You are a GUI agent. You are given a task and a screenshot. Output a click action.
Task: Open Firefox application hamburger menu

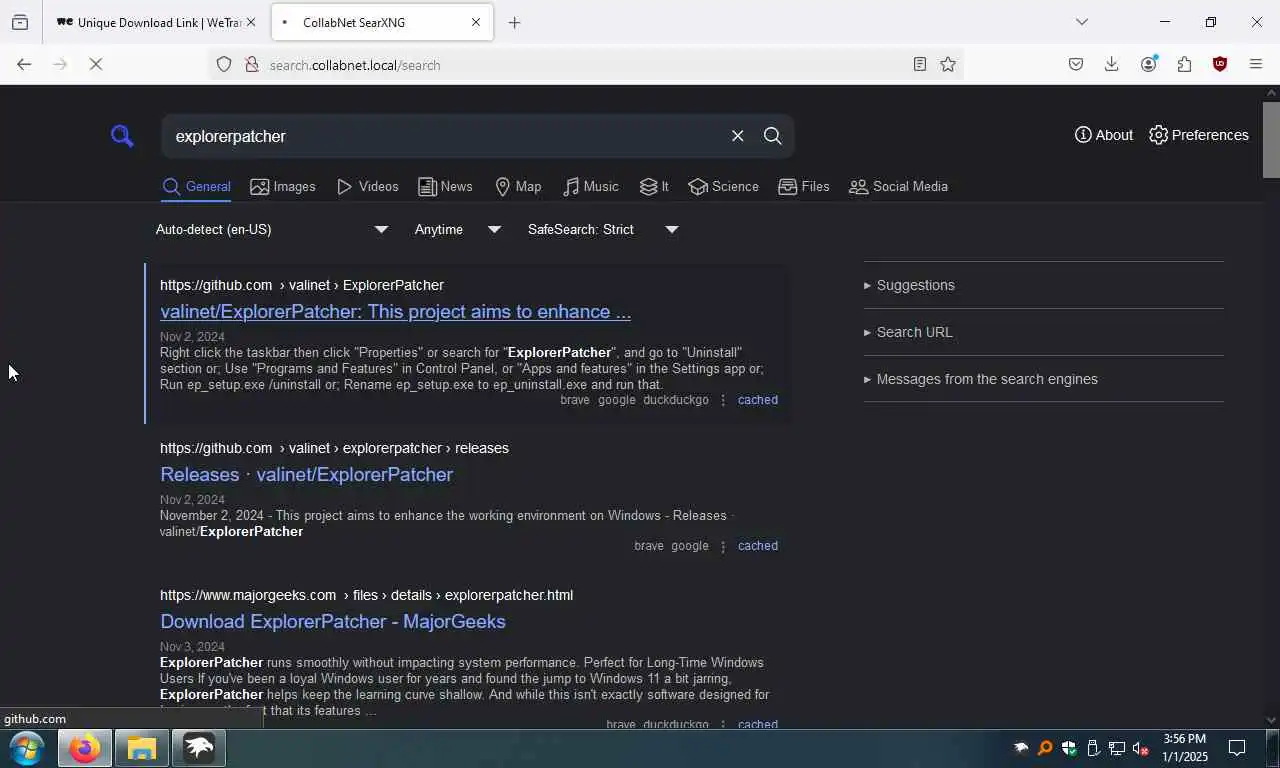pos(1256,65)
